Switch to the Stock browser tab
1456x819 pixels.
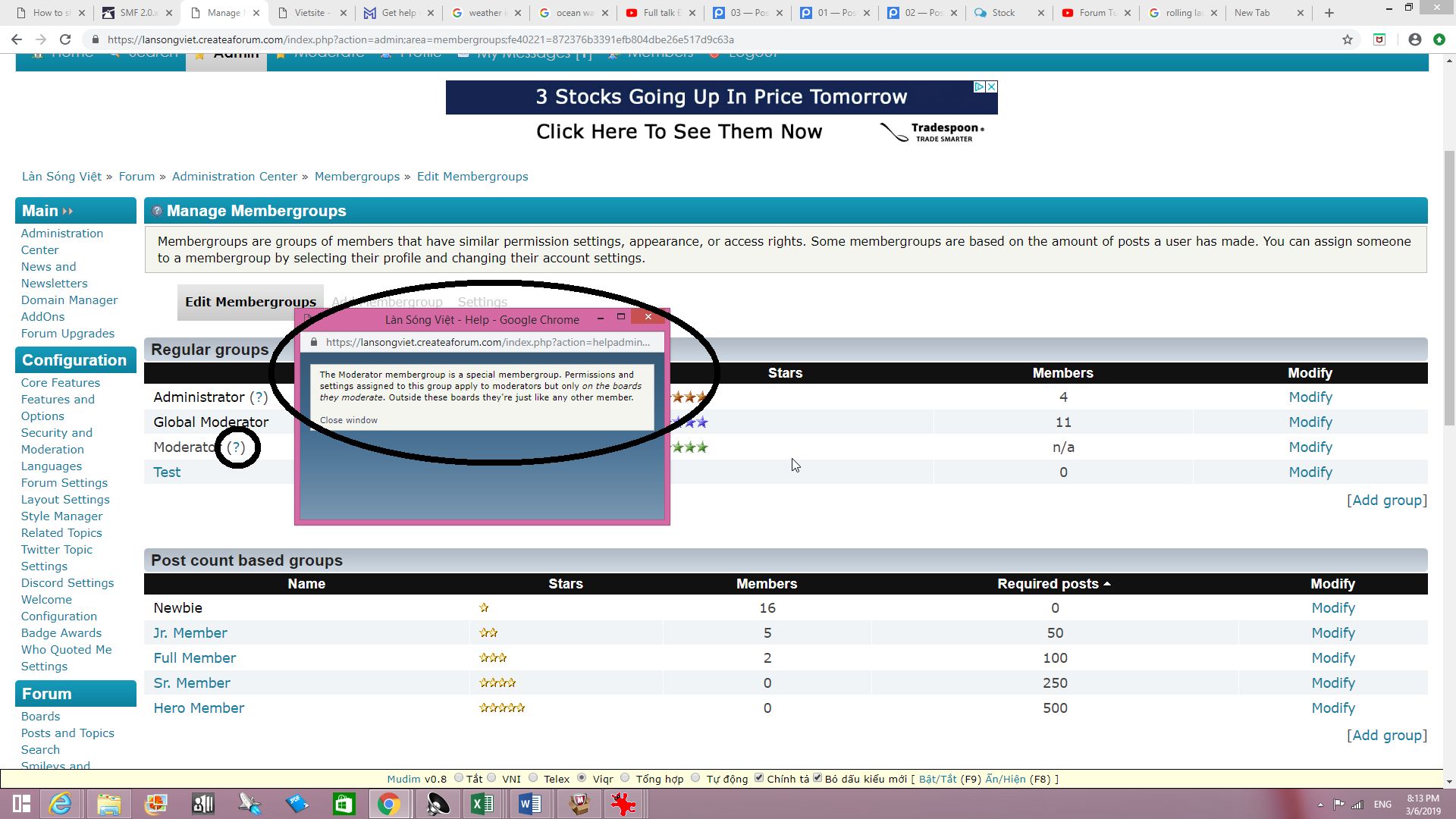point(1009,13)
